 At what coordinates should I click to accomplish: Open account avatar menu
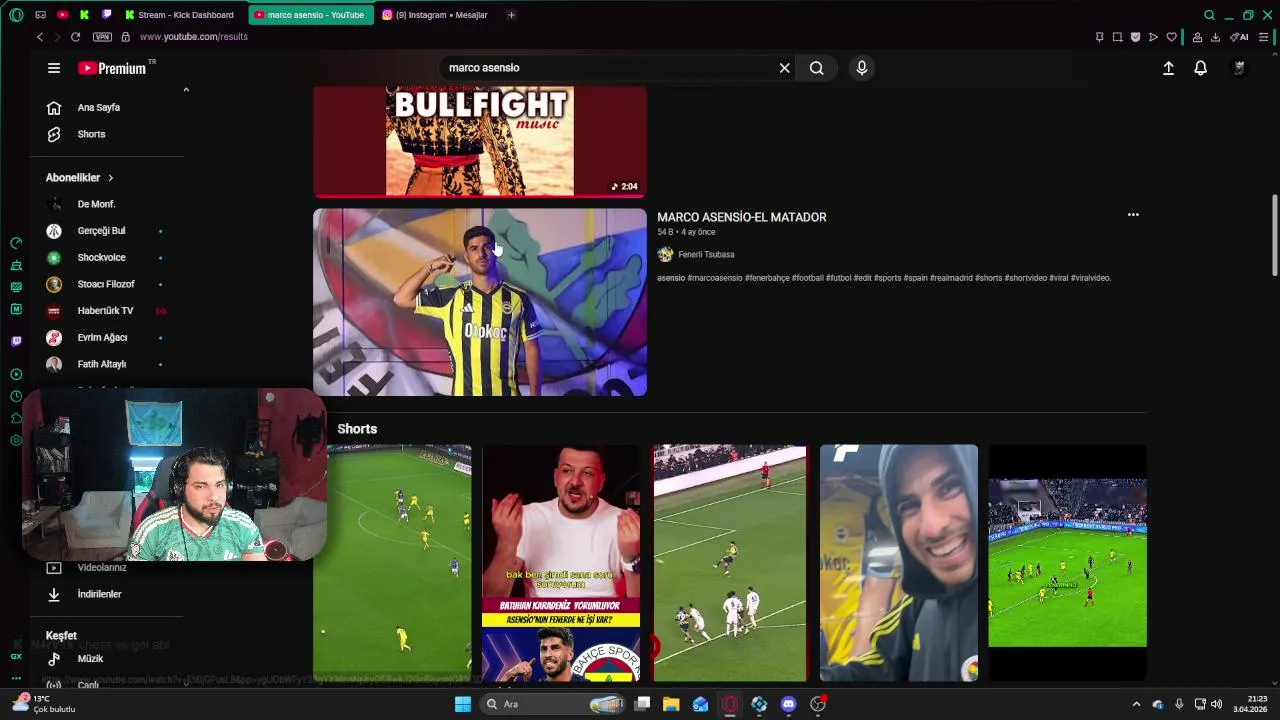(1239, 68)
